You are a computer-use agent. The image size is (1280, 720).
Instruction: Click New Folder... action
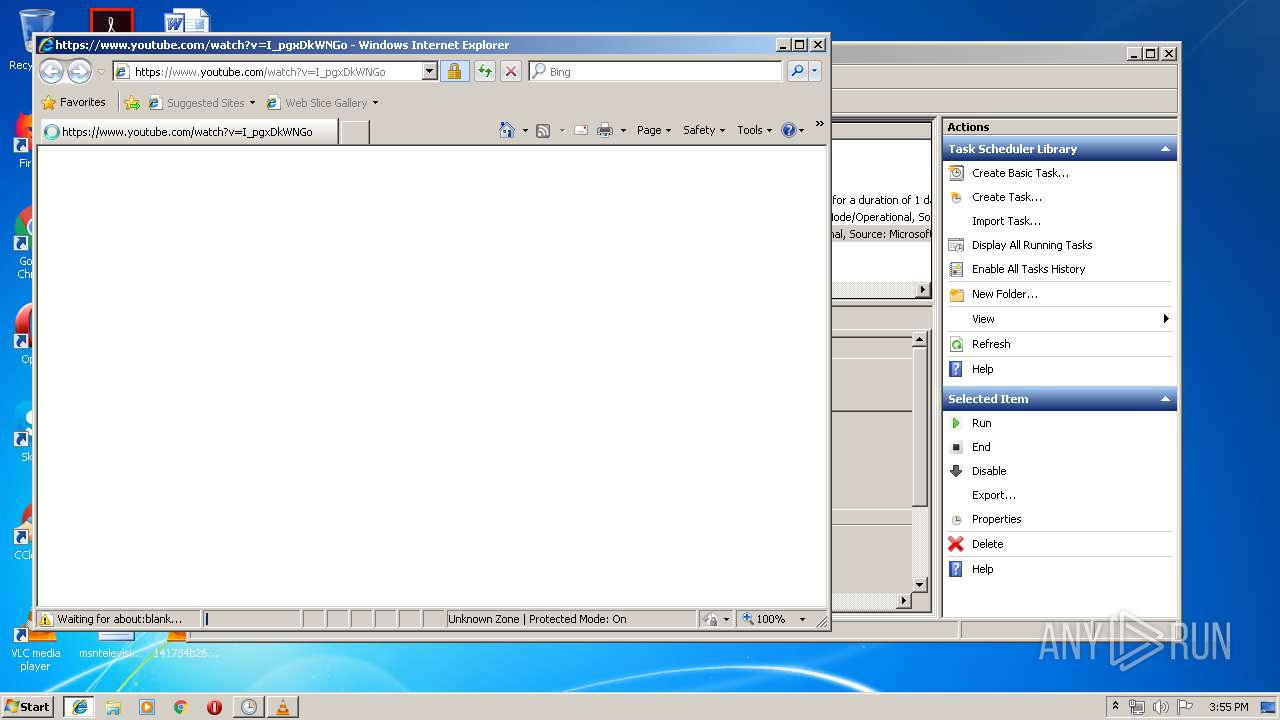click(x=1005, y=294)
